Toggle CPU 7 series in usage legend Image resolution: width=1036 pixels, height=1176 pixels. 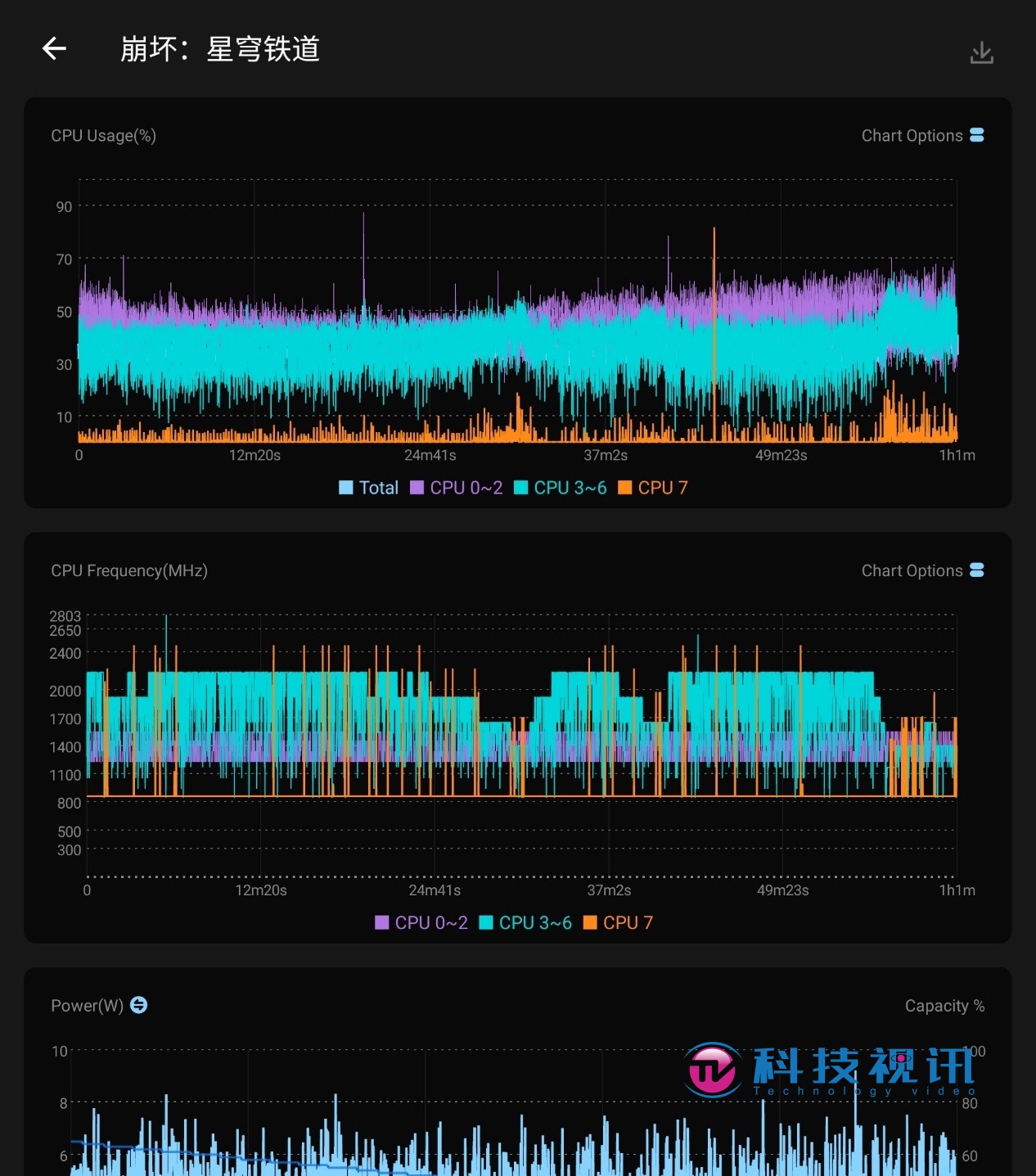point(653,488)
